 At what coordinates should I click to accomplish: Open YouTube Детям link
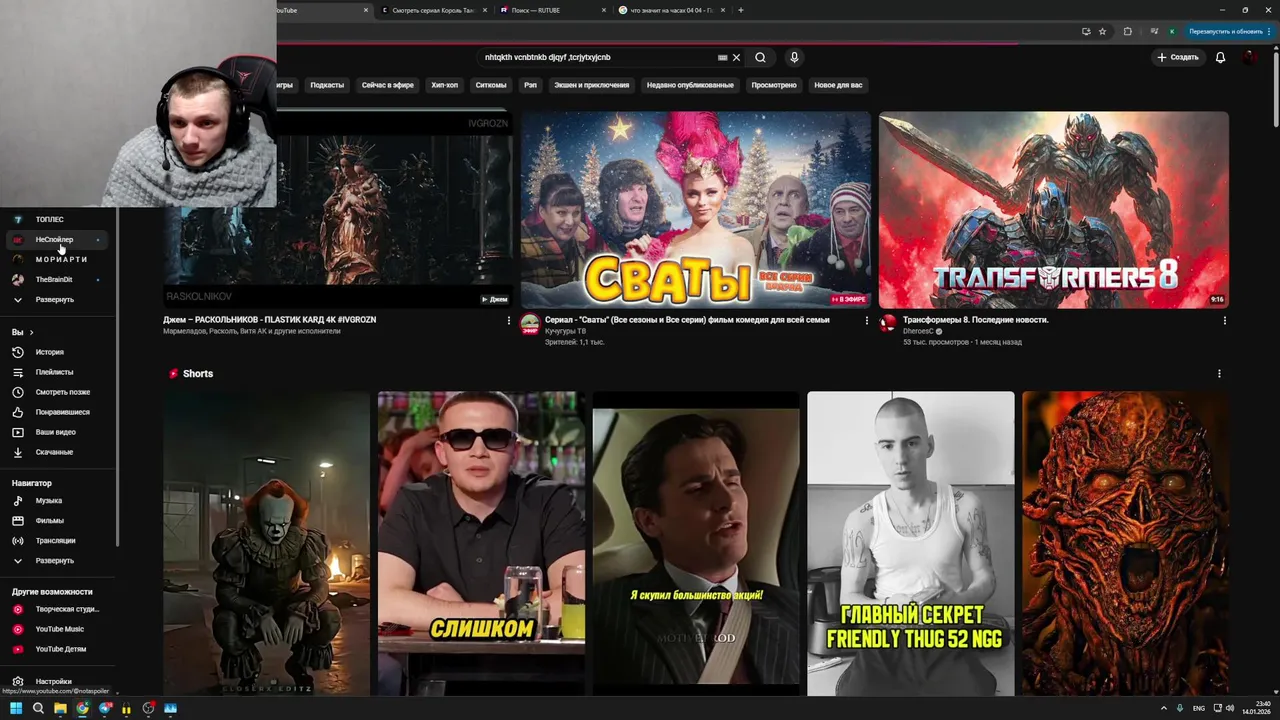tap(58, 649)
